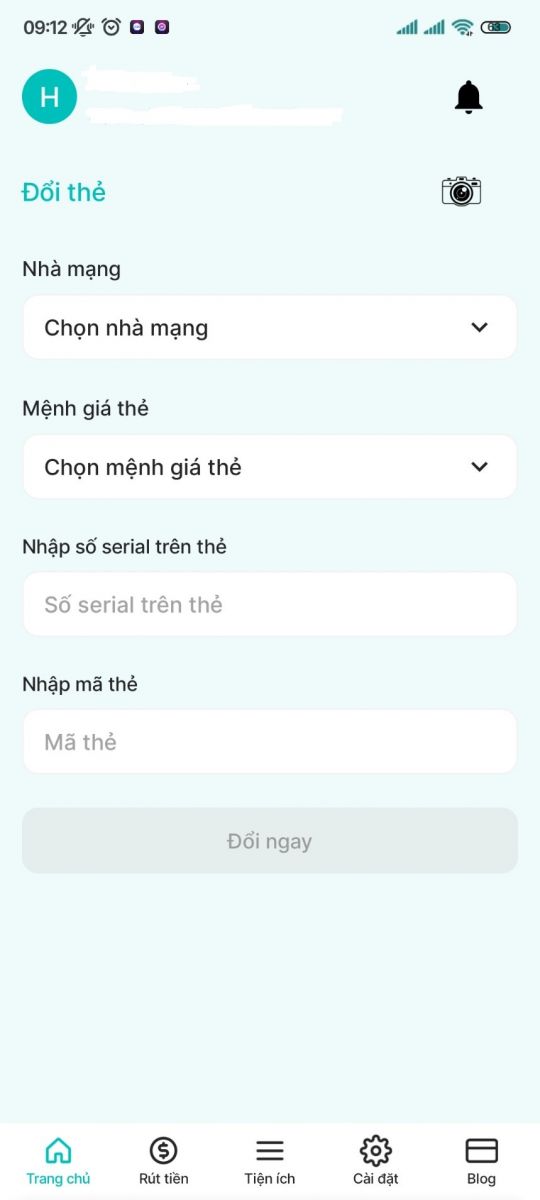Open notifications via the bell icon
The image size is (540, 1200).
468,97
